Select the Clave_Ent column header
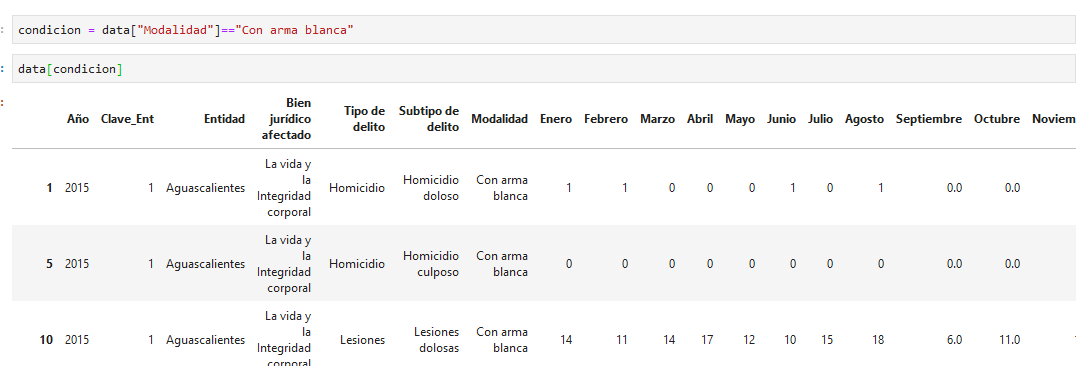This screenshot has width=1076, height=366. [127, 119]
